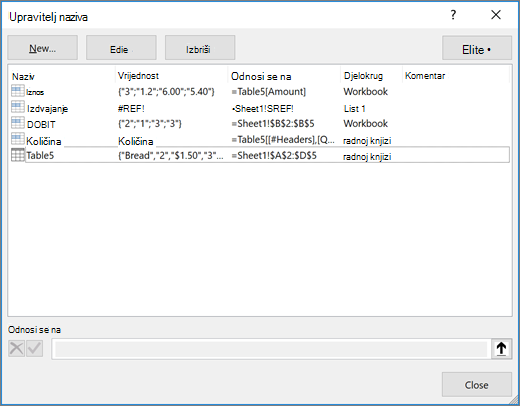Click Workbook scope in DOBIT row

[x=366, y=123]
